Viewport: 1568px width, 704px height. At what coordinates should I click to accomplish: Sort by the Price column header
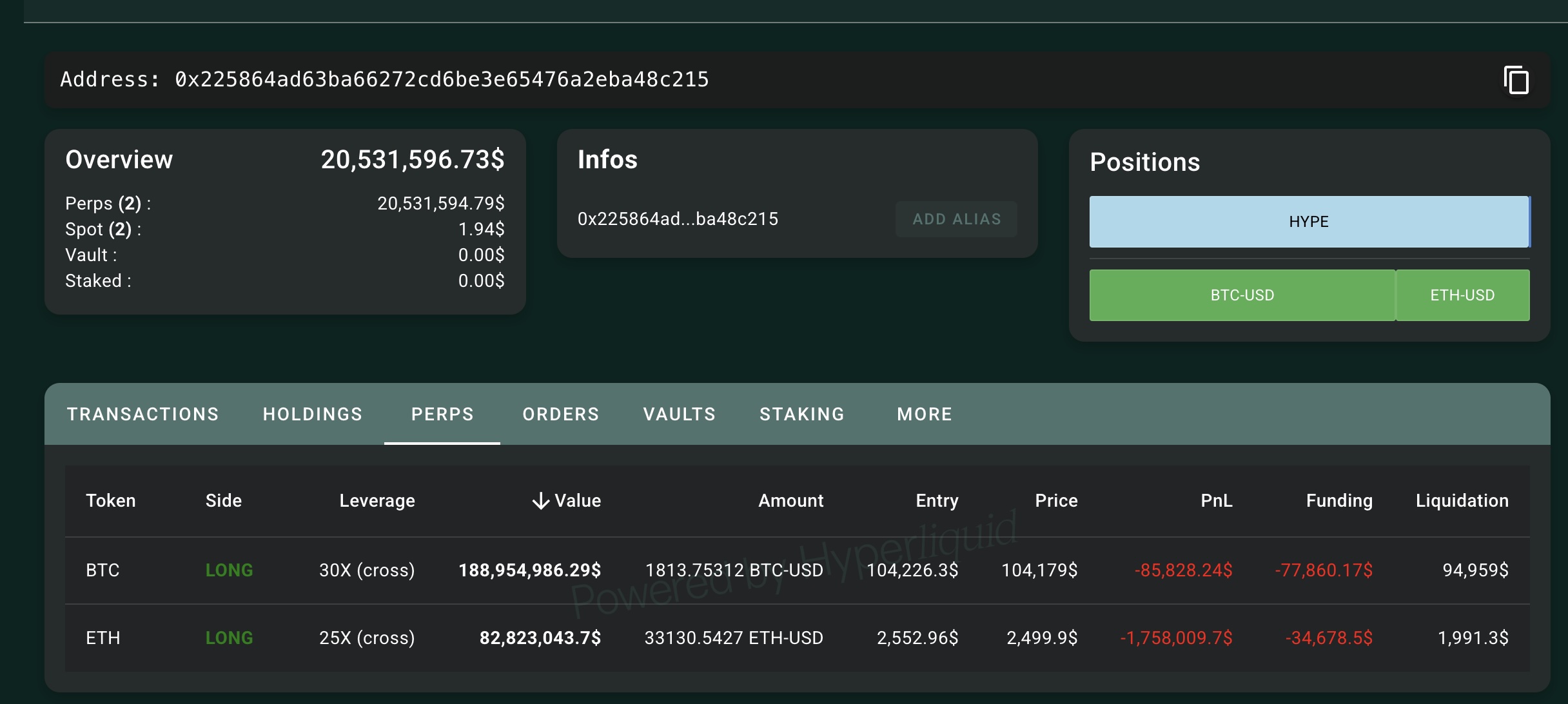tap(1057, 501)
